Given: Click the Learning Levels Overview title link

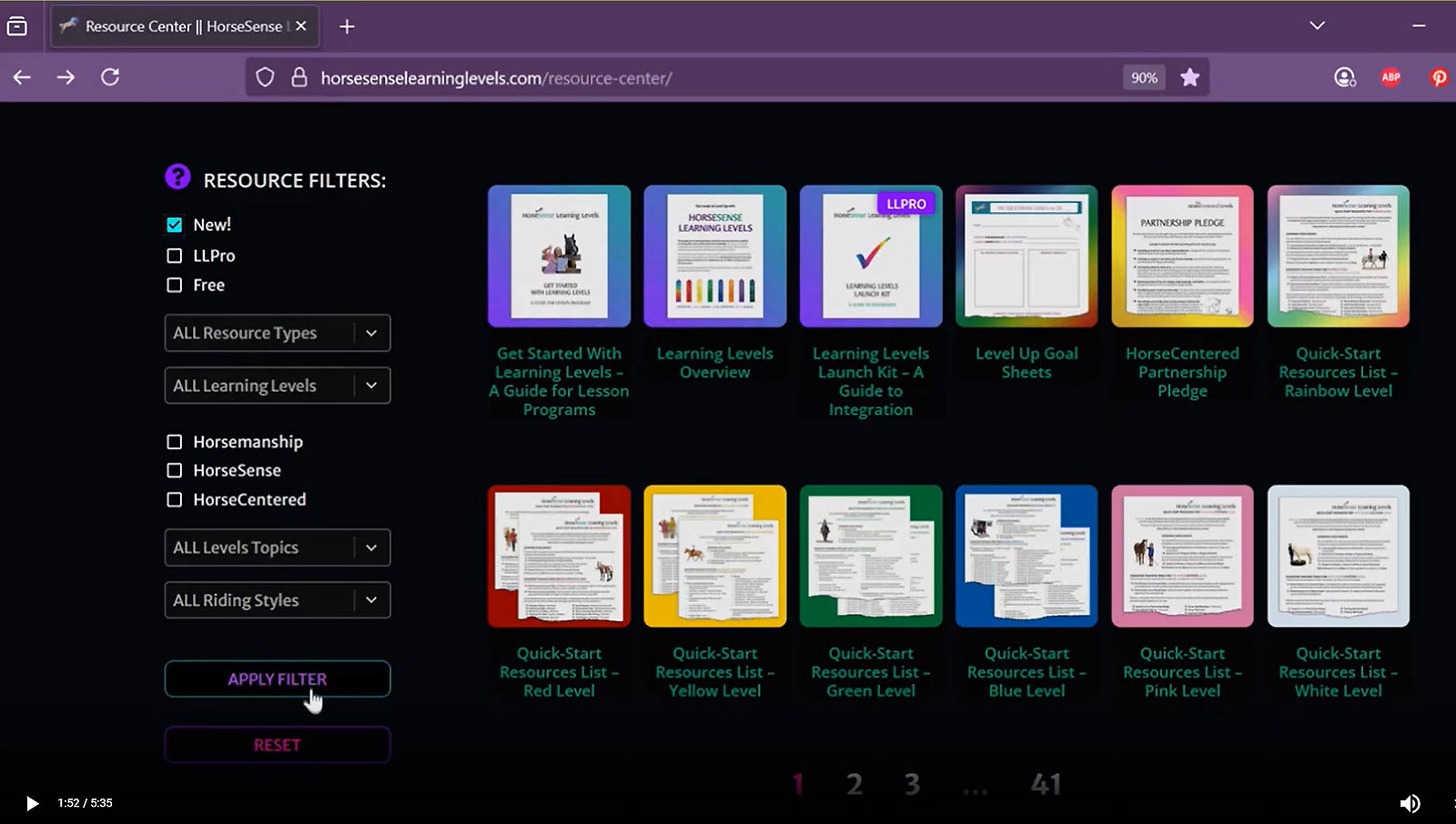Looking at the screenshot, I should point(715,363).
